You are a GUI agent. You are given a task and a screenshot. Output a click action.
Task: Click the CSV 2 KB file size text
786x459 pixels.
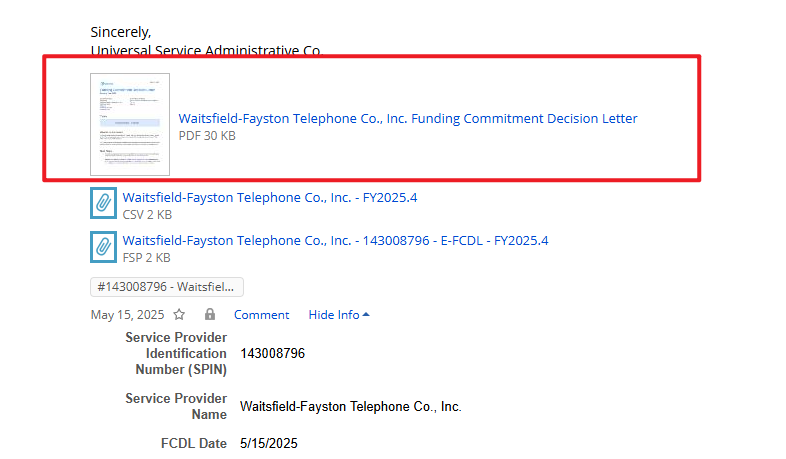point(147,214)
